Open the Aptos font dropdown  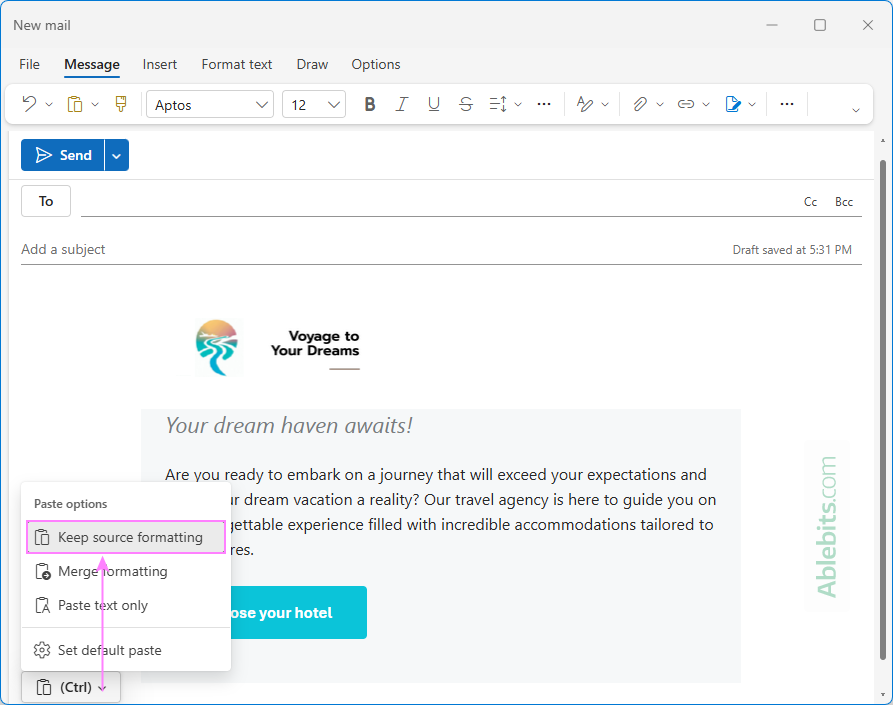210,104
